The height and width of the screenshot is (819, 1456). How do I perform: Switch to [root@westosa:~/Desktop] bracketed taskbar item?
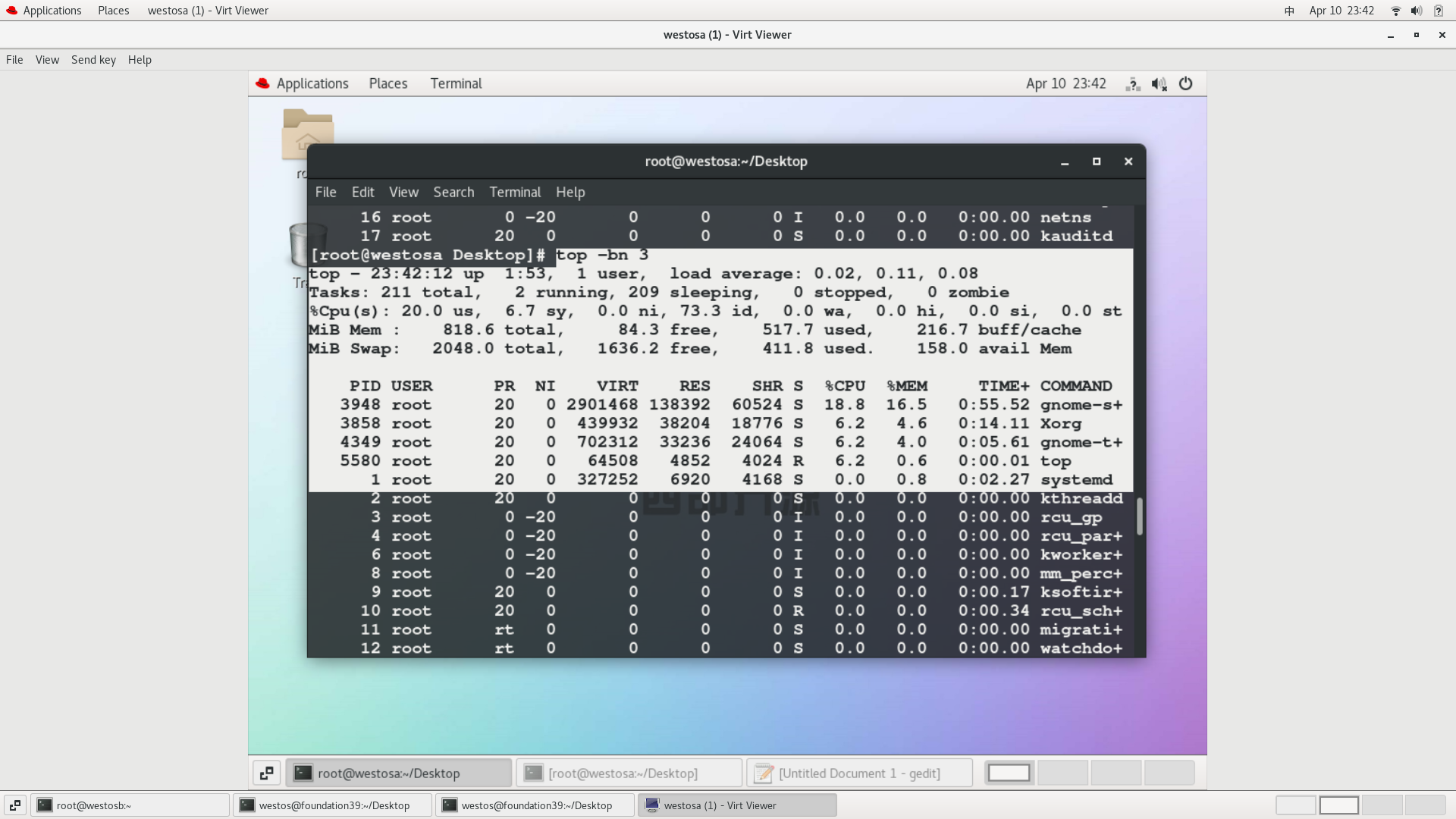coord(629,773)
